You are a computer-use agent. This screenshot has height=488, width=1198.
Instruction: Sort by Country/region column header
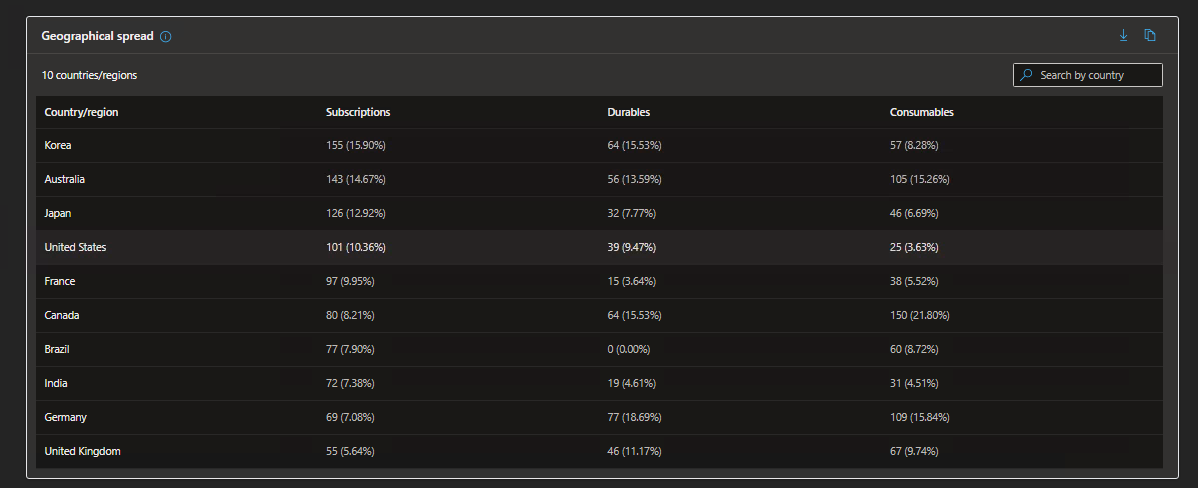pos(82,112)
